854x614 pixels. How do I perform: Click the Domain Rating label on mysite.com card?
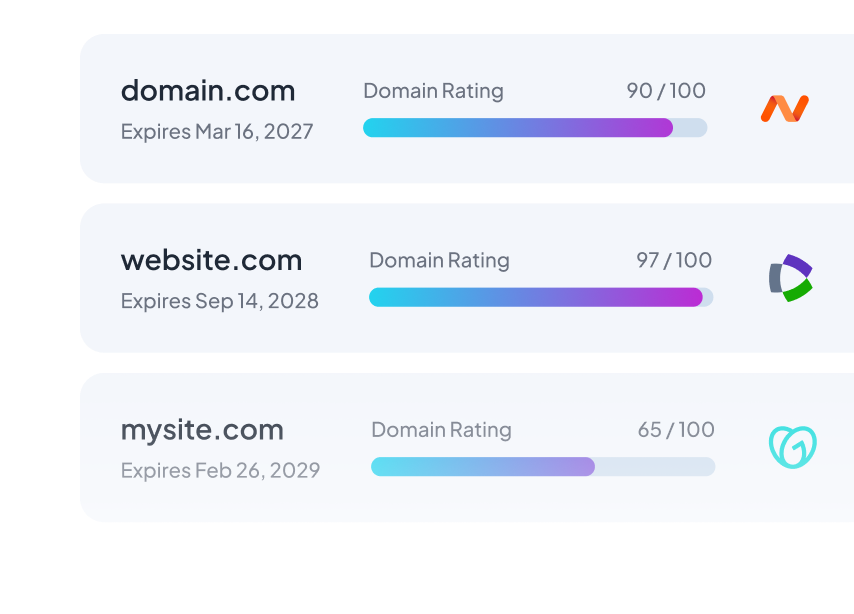click(x=441, y=429)
